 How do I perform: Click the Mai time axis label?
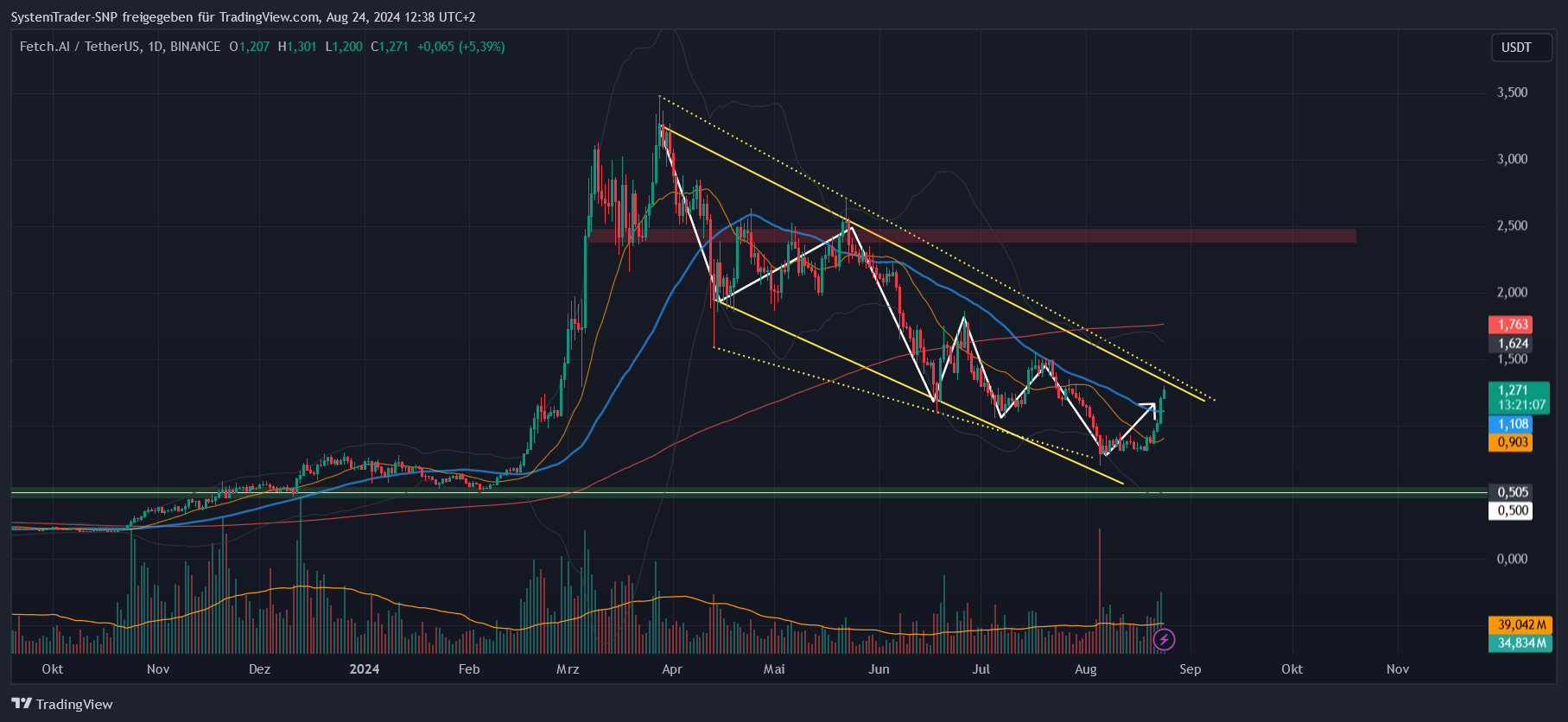click(774, 669)
